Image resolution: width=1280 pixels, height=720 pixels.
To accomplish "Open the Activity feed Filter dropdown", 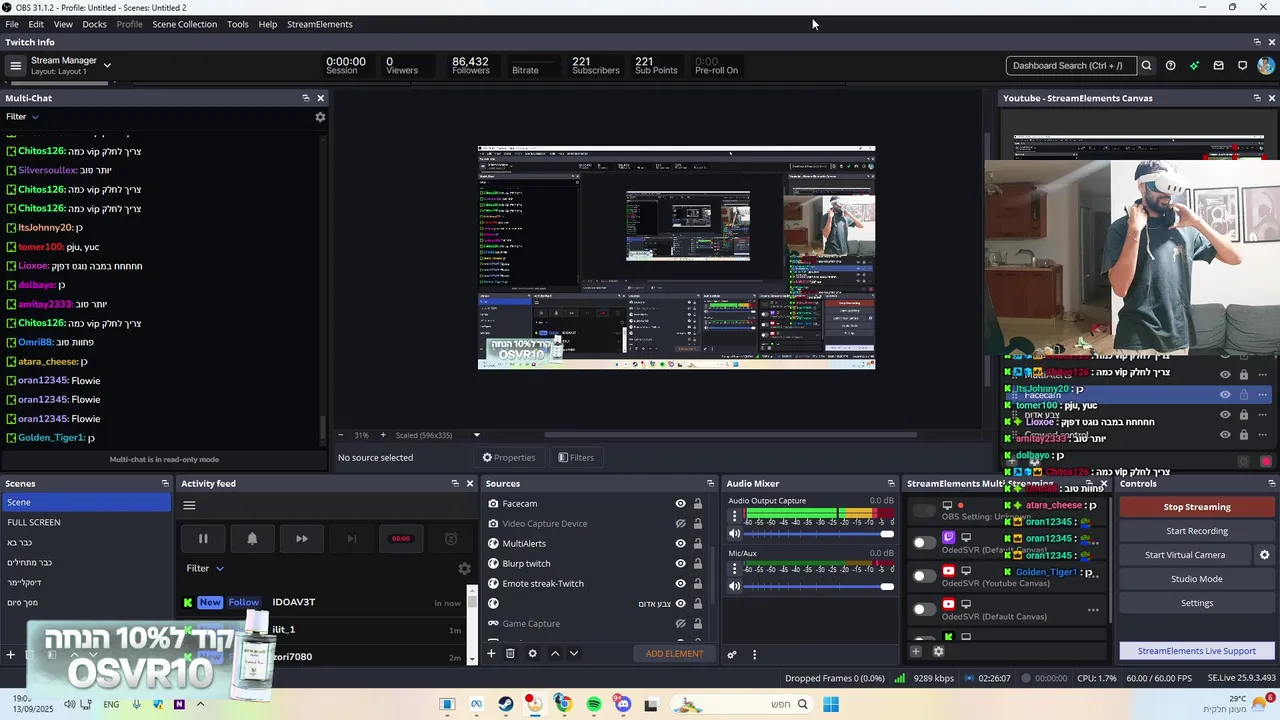I will tap(205, 568).
